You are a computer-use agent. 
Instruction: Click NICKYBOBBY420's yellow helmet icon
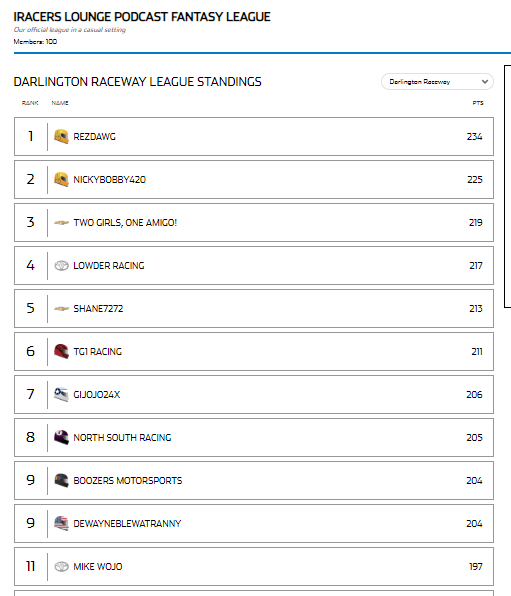(x=61, y=179)
